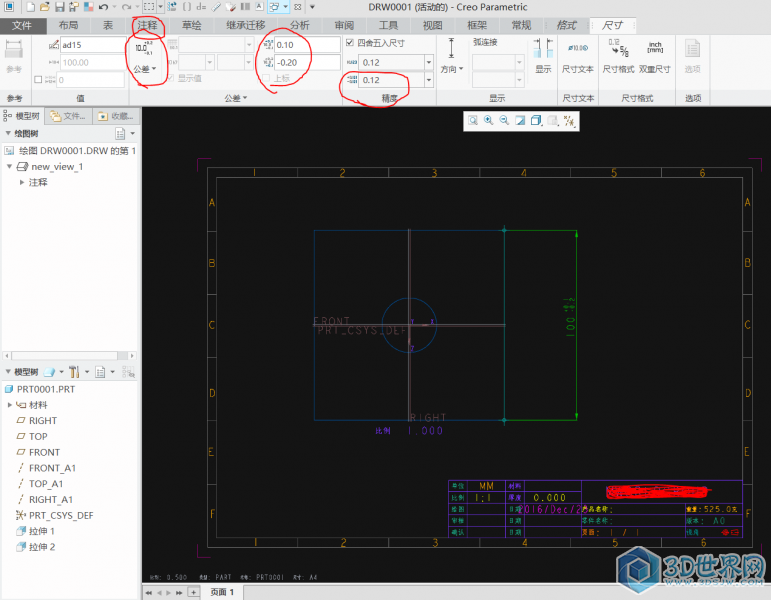Open the upper precision 0.12 dropdown
771x600 pixels.
(429, 62)
